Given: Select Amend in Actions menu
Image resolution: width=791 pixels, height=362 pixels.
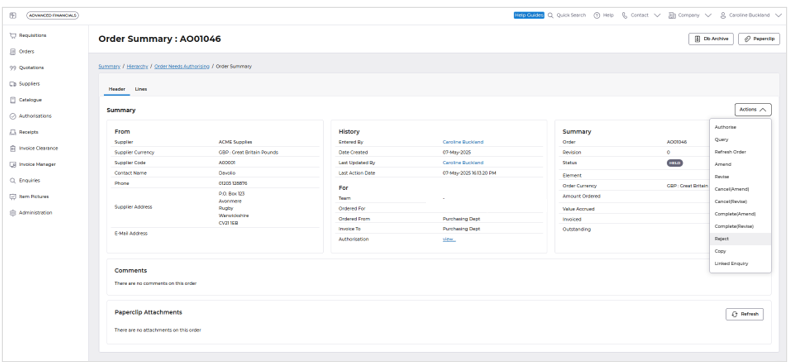Looking at the screenshot, I should [x=740, y=164].
